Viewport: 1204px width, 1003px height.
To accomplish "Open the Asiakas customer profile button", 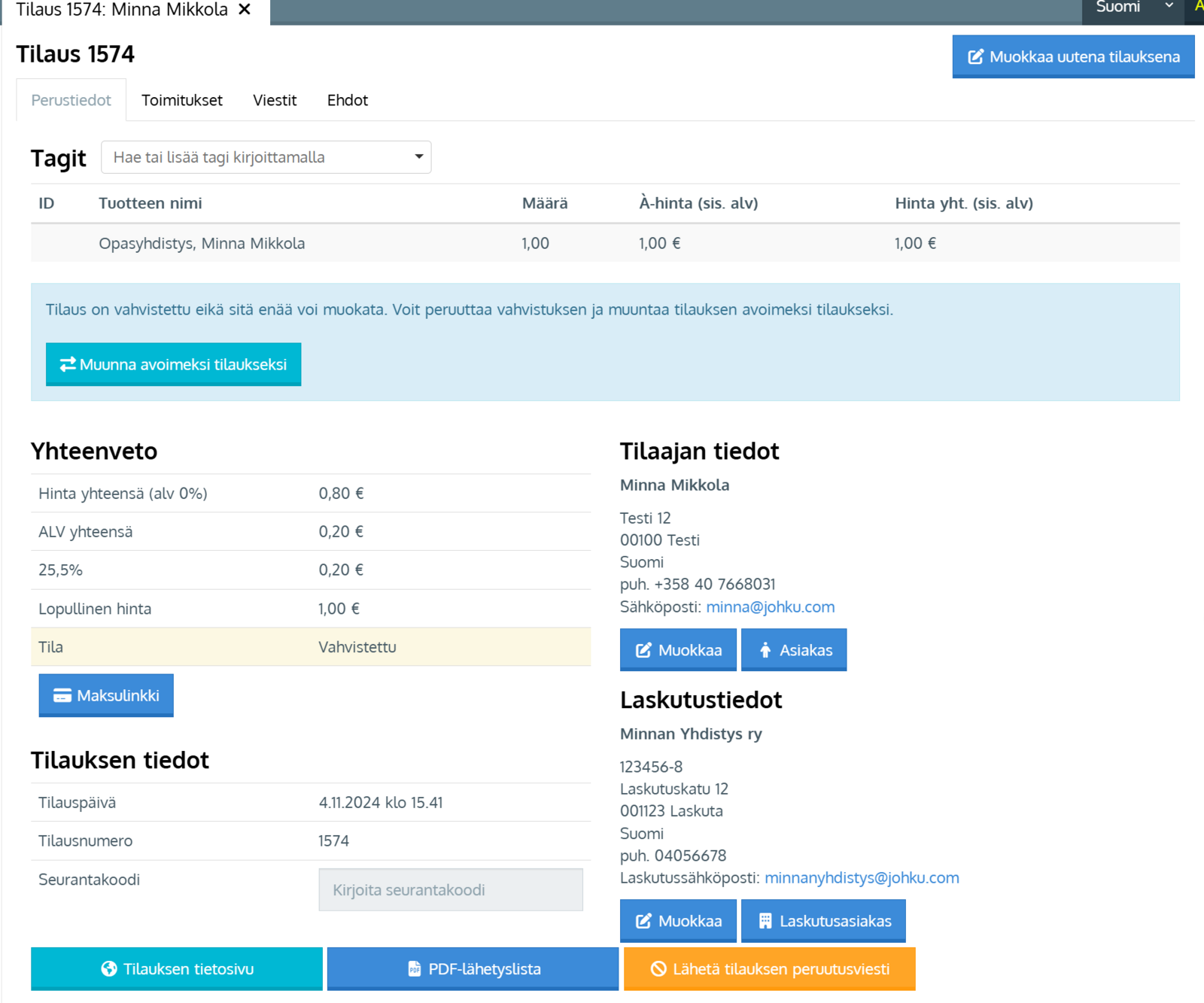I will tap(793, 650).
